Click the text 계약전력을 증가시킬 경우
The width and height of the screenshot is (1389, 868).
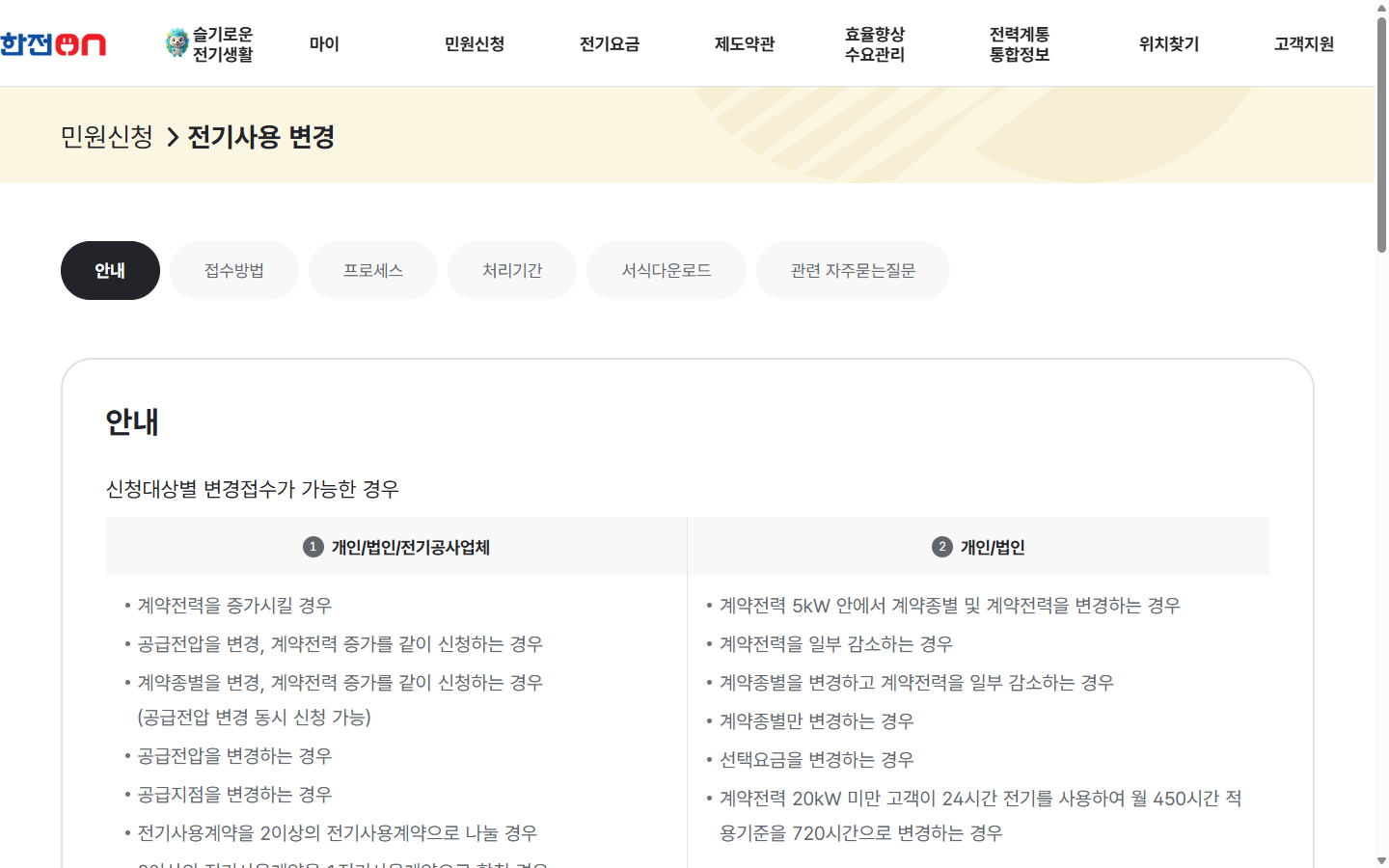(x=234, y=606)
